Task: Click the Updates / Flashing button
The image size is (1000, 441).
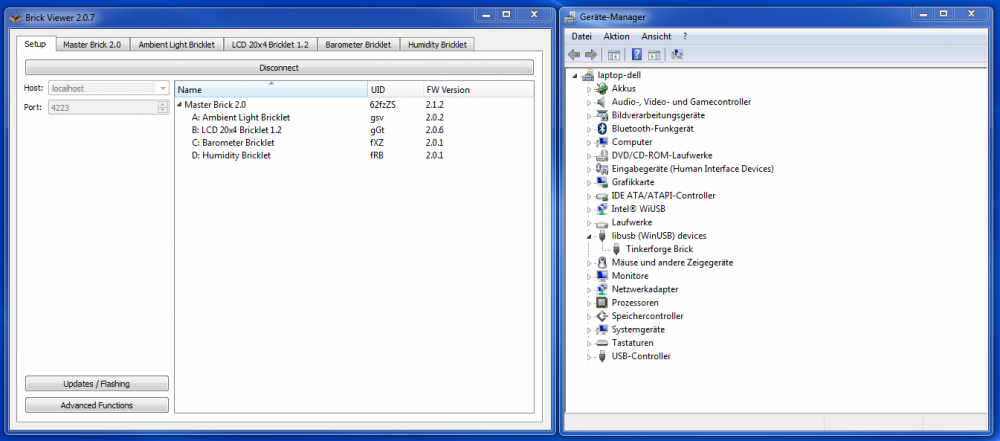Action: tap(96, 383)
